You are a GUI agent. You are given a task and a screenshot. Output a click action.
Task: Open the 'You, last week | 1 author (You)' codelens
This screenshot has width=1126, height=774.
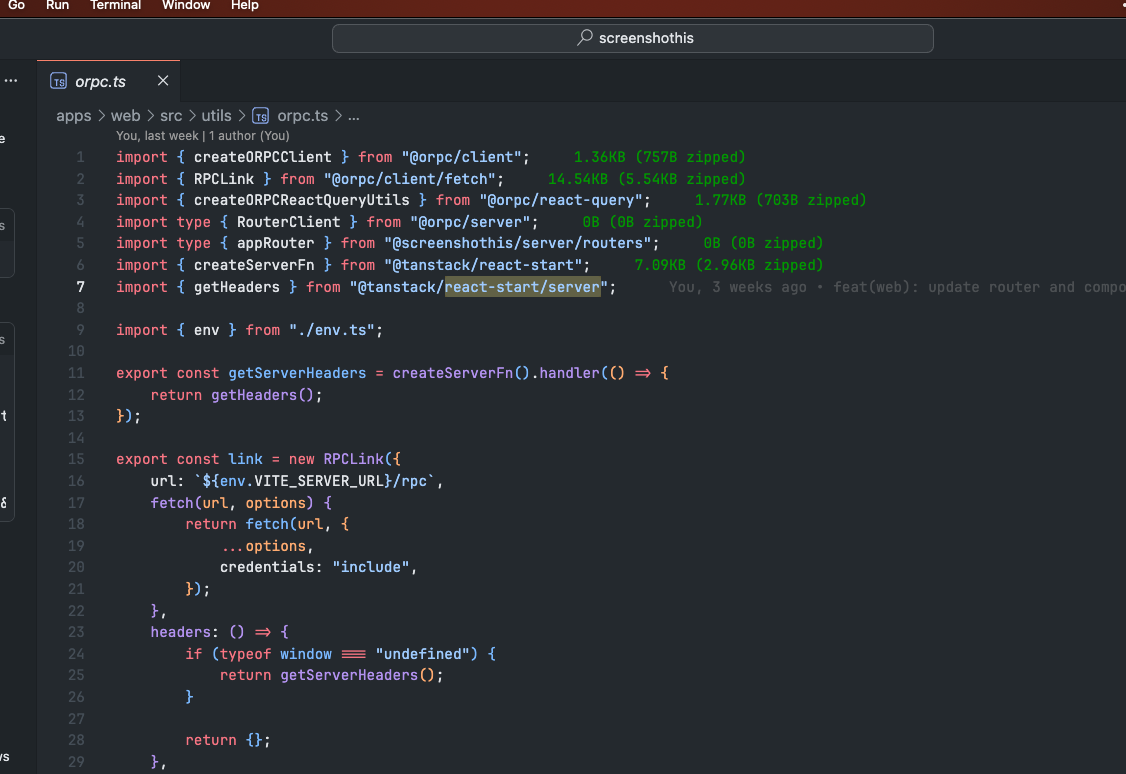tap(203, 136)
